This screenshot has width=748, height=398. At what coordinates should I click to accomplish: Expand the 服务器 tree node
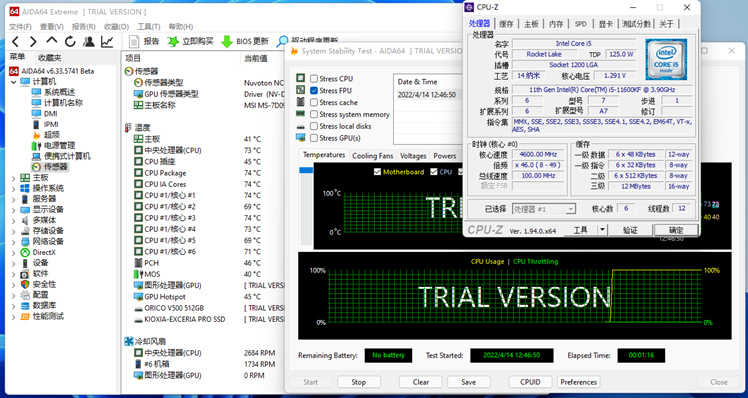click(13, 199)
